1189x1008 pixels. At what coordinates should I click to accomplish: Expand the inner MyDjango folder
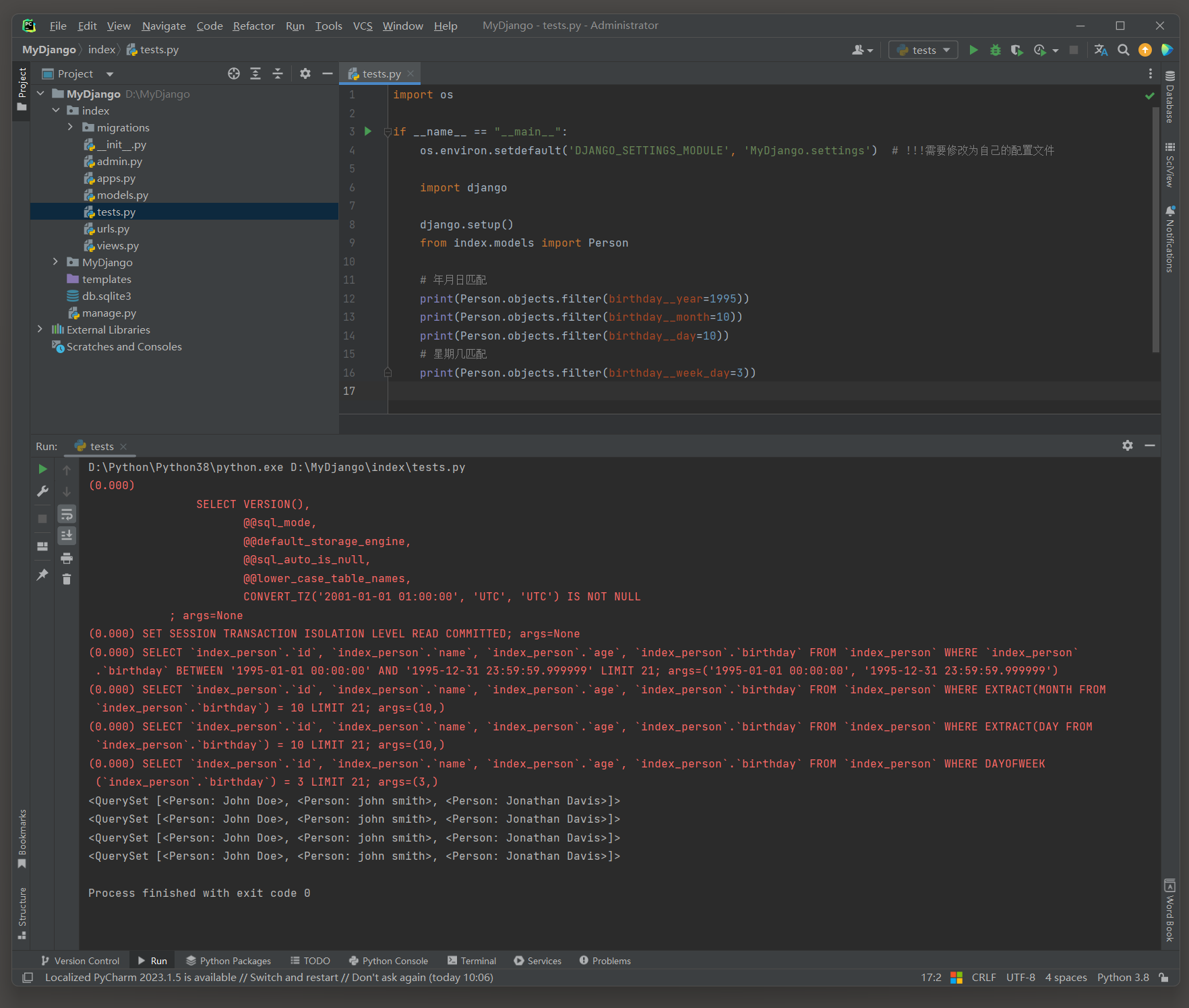57,262
